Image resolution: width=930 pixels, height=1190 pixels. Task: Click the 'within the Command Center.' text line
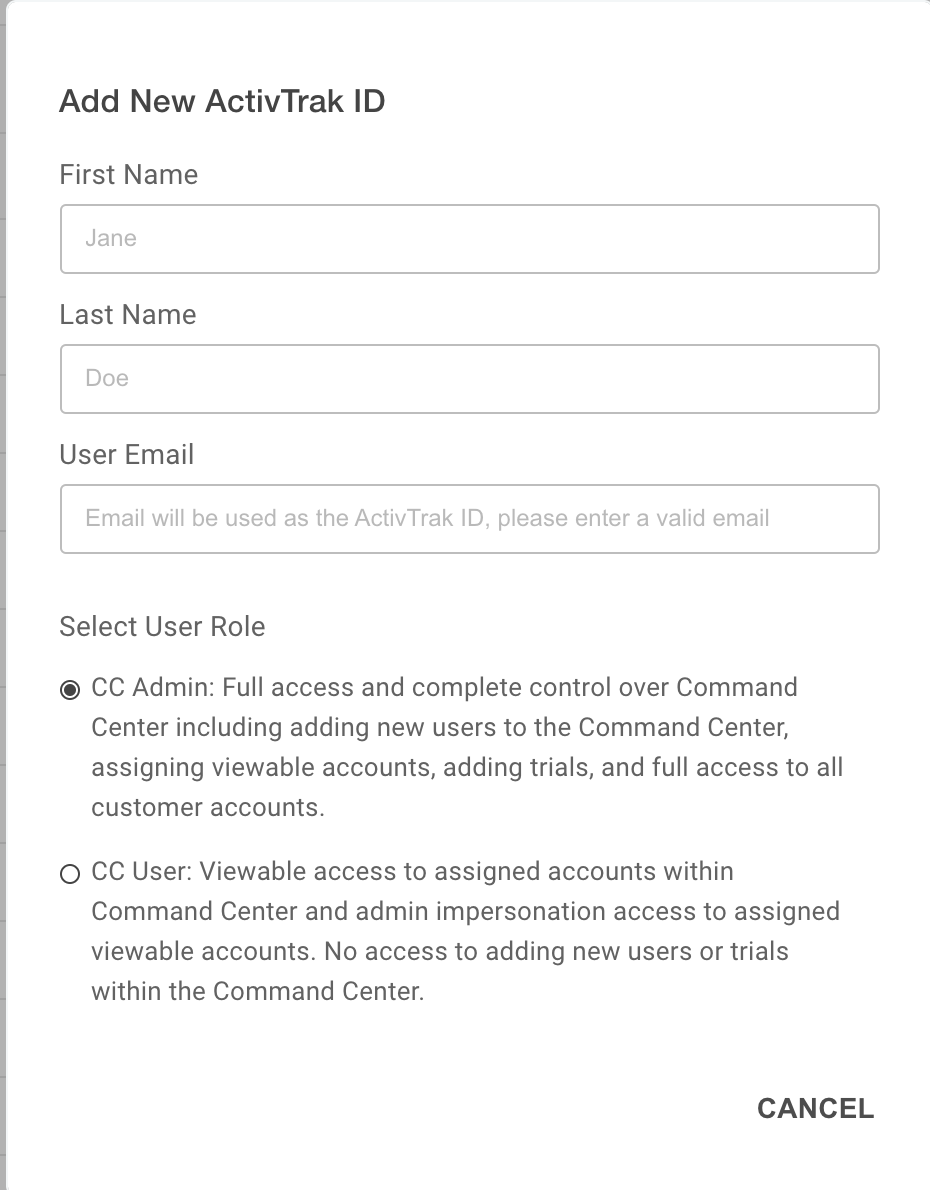(x=257, y=991)
